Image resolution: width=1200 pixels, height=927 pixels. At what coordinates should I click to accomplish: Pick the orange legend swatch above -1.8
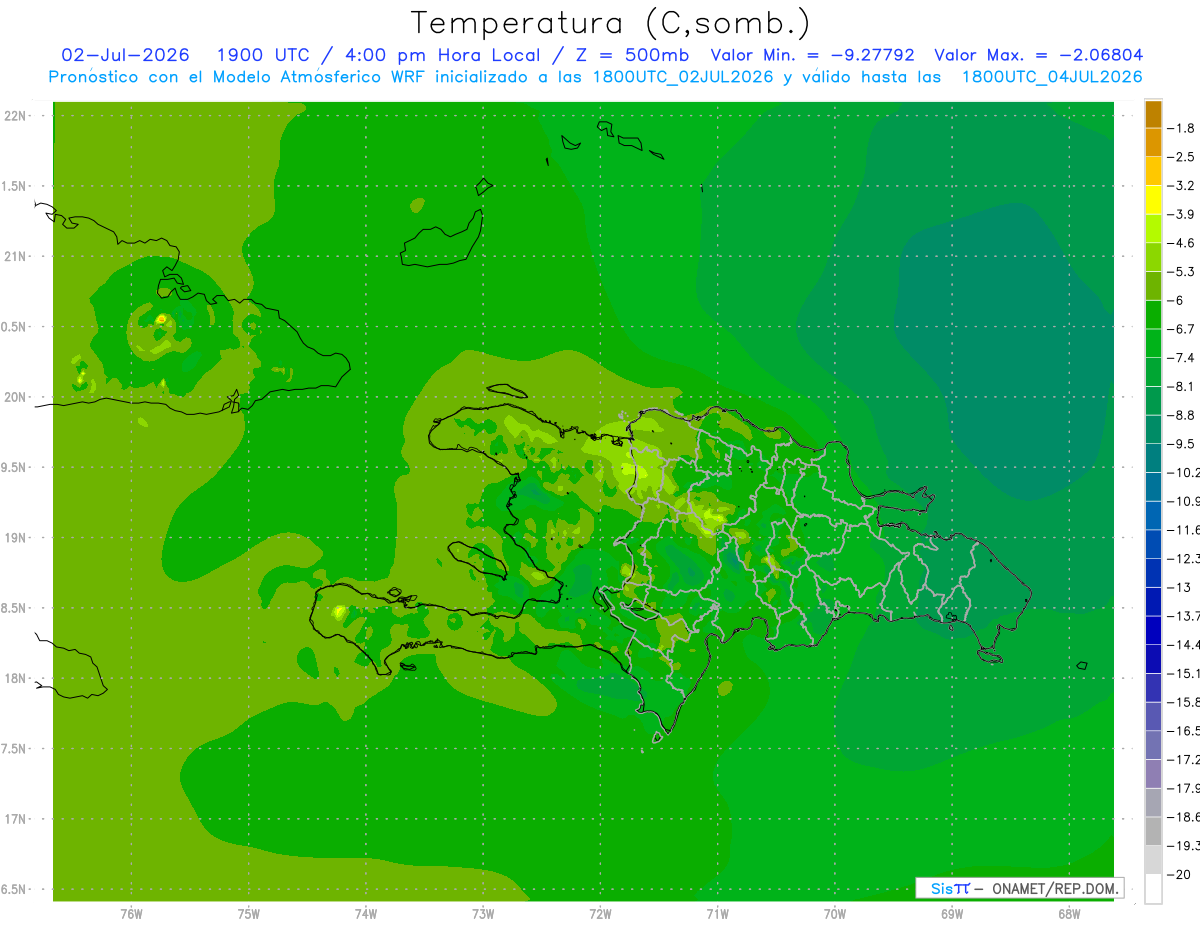1153,114
